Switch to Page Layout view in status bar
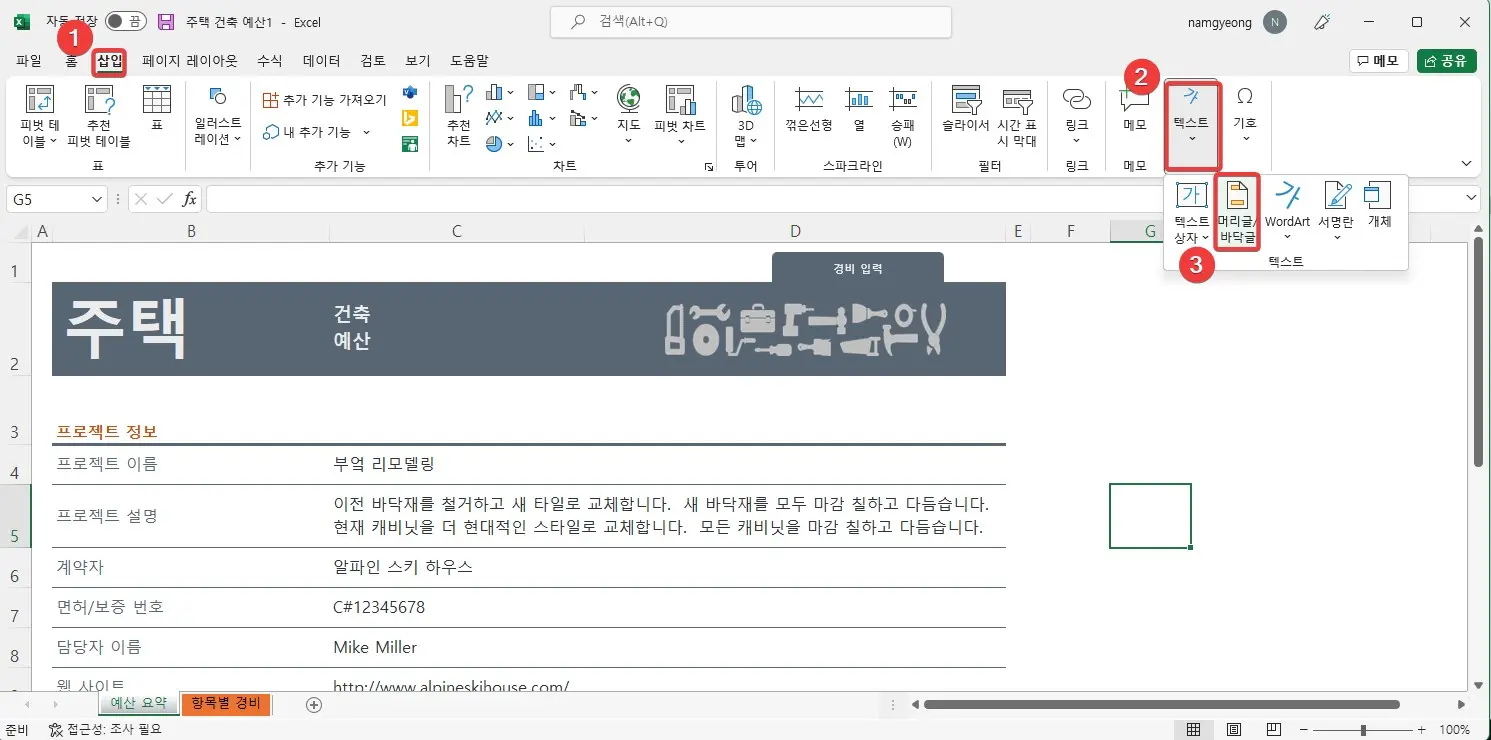1491x740 pixels. (x=1235, y=729)
